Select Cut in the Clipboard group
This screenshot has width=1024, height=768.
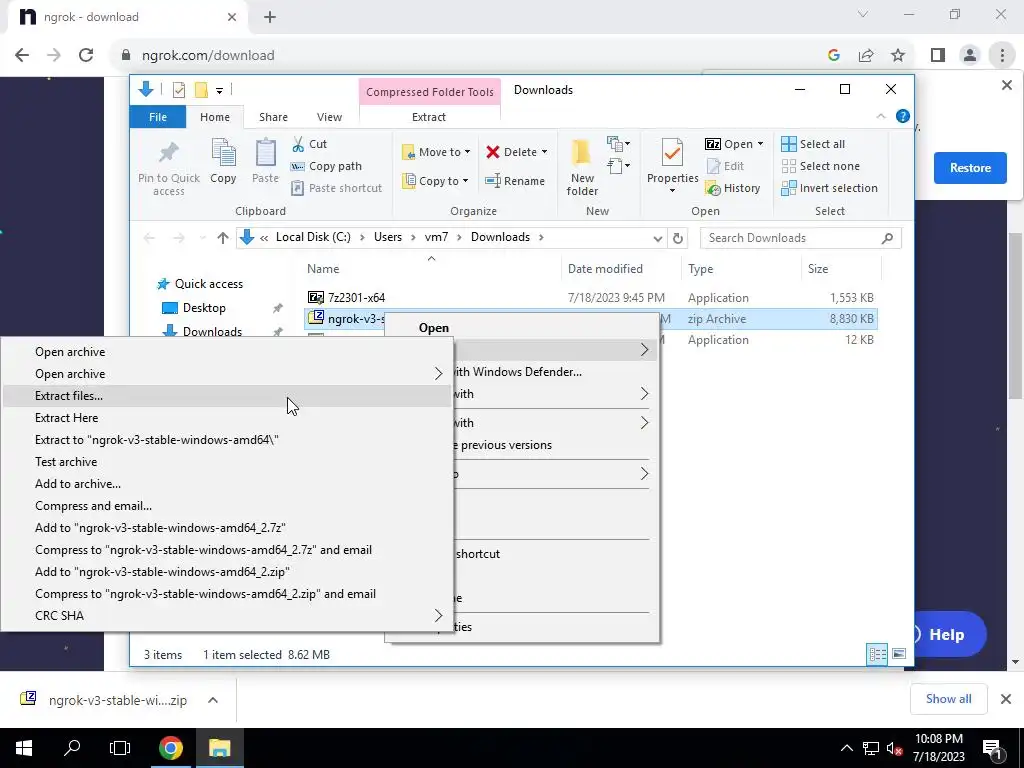pyautogui.click(x=310, y=144)
